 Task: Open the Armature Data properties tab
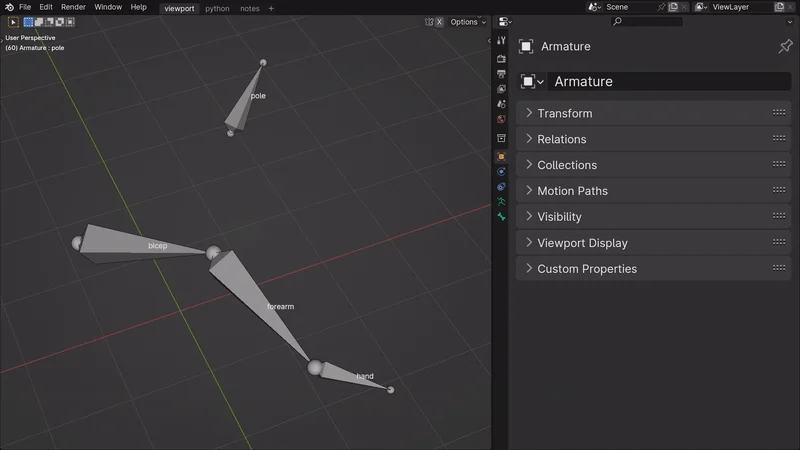[x=501, y=202]
